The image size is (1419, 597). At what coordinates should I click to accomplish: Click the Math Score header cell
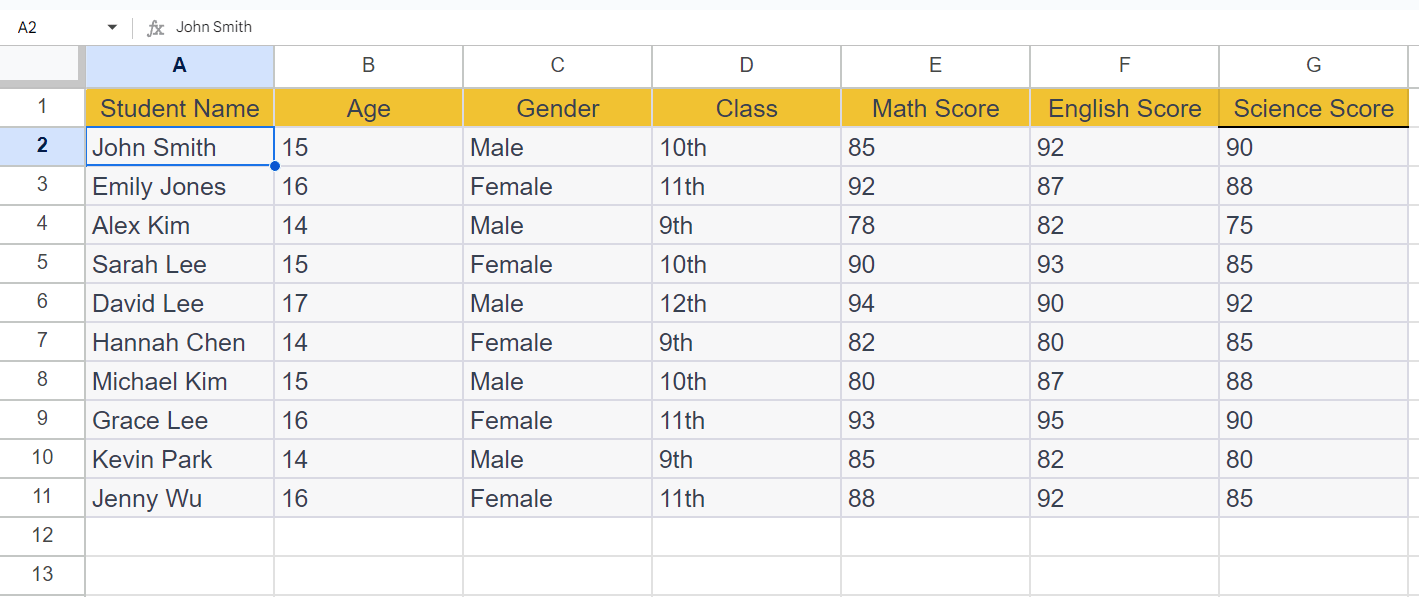(x=935, y=107)
